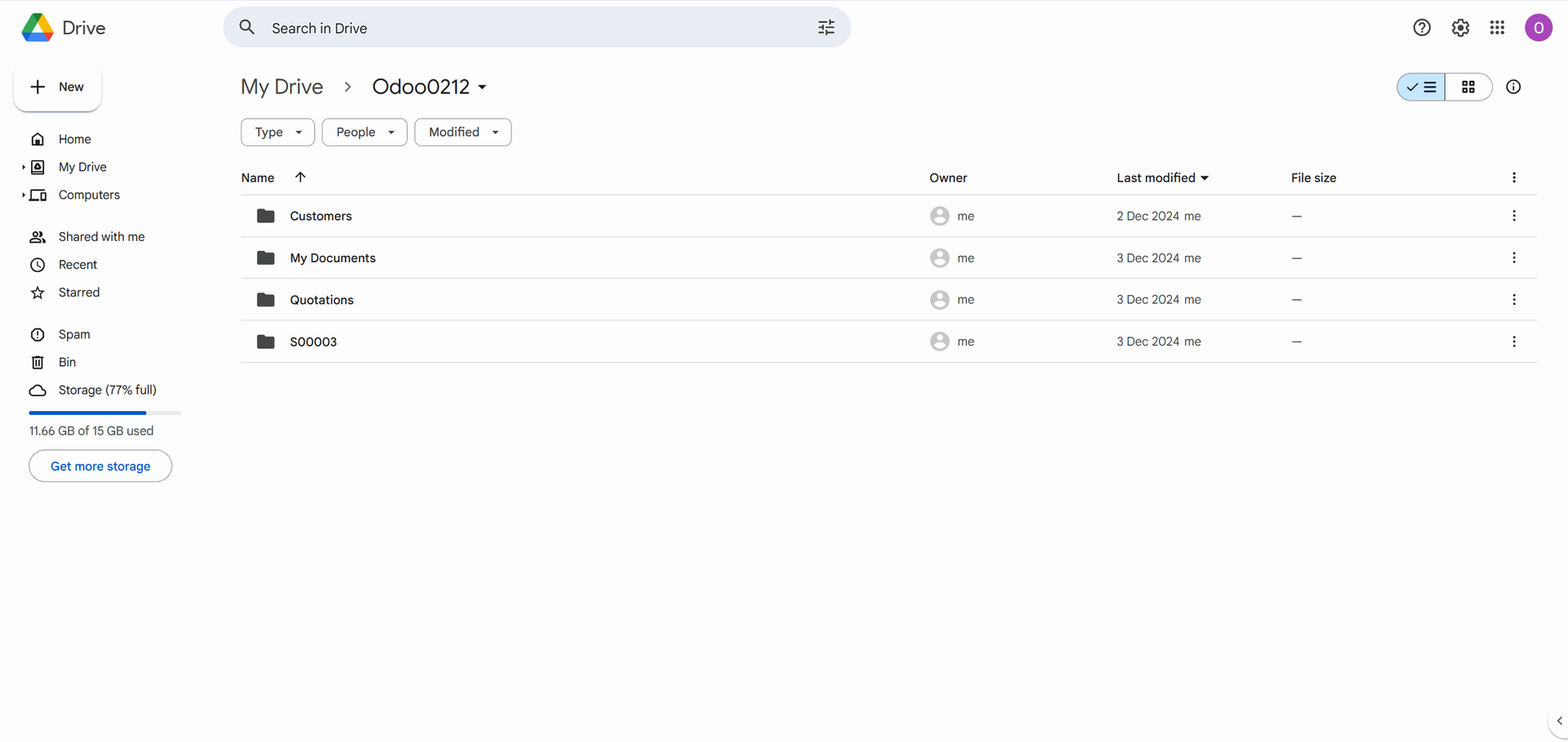
Task: Open more actions for Customers folder
Action: 1514,216
